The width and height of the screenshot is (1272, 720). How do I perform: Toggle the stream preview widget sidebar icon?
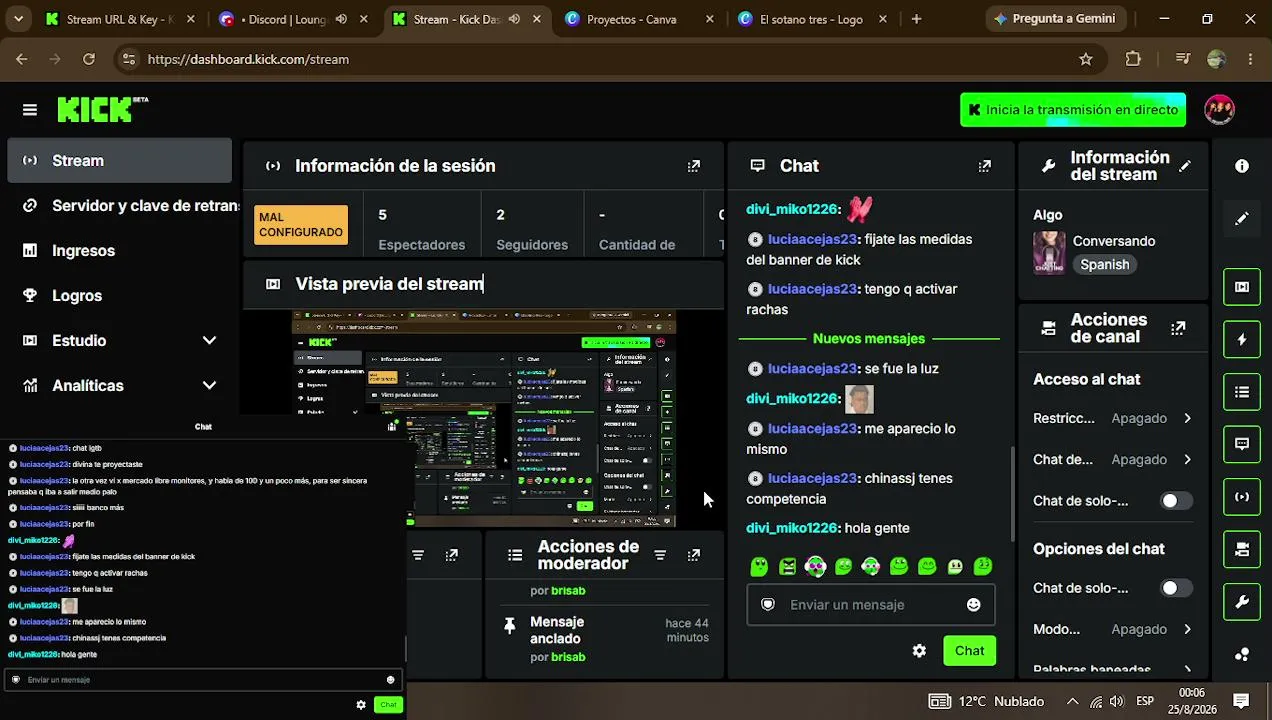(1242, 287)
